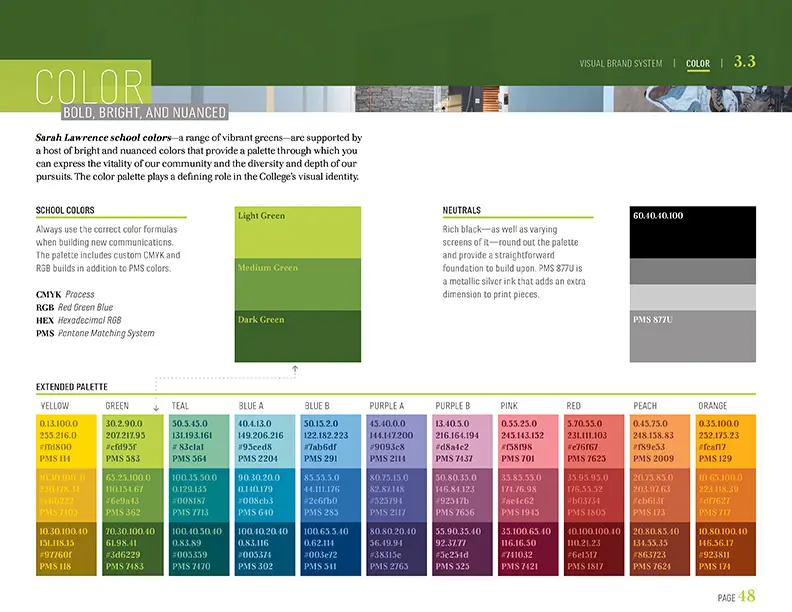The width and height of the screenshot is (792, 612).
Task: Pick the Purple B PMS 7437 swatch
Action: click(462, 441)
